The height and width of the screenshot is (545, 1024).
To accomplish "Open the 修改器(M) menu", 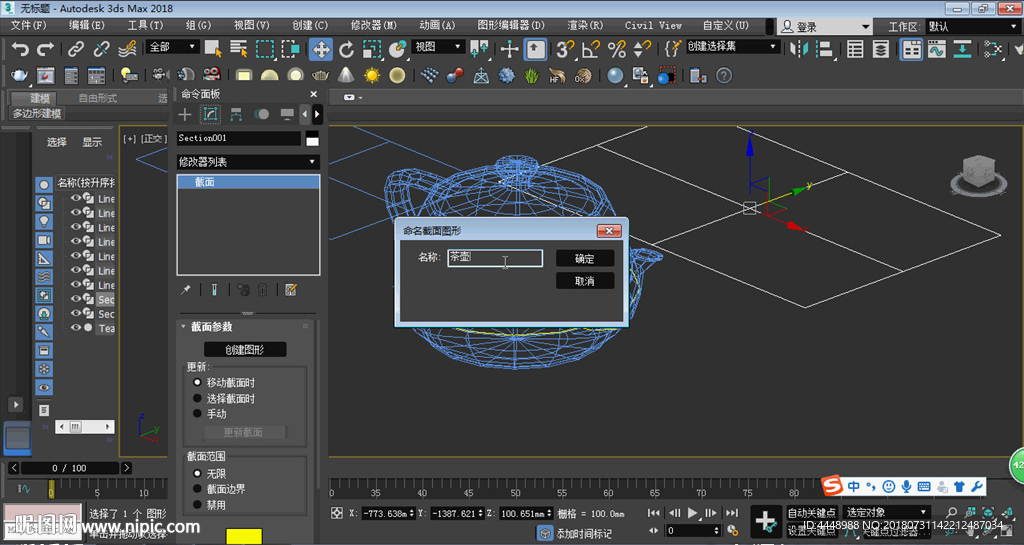I will [x=374, y=25].
